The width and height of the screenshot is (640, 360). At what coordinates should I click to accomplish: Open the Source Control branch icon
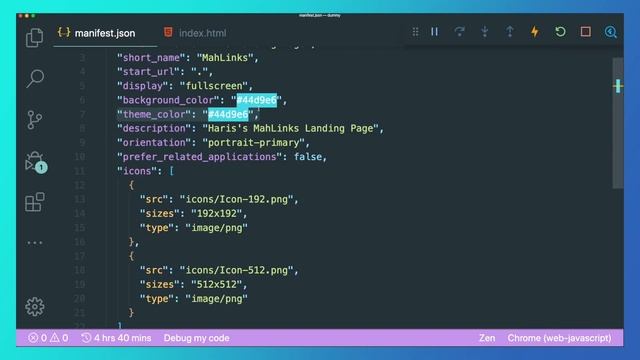34,120
